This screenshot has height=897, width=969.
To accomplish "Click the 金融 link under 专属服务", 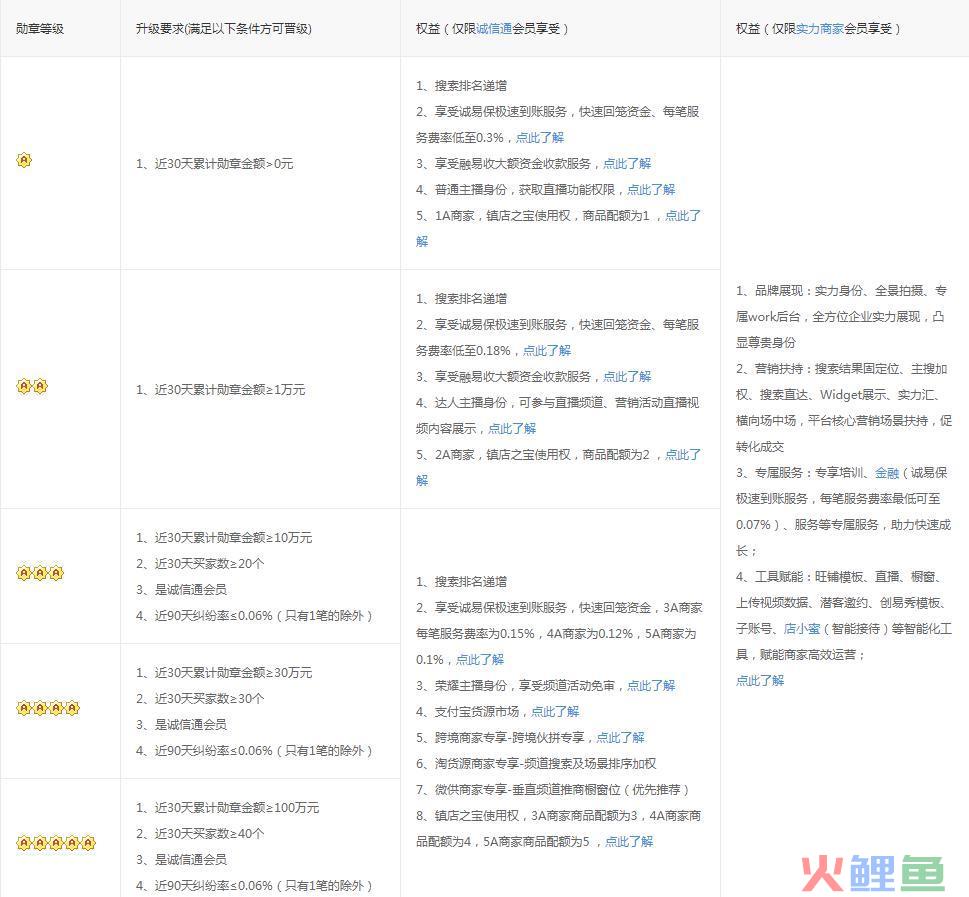I will coord(886,474).
